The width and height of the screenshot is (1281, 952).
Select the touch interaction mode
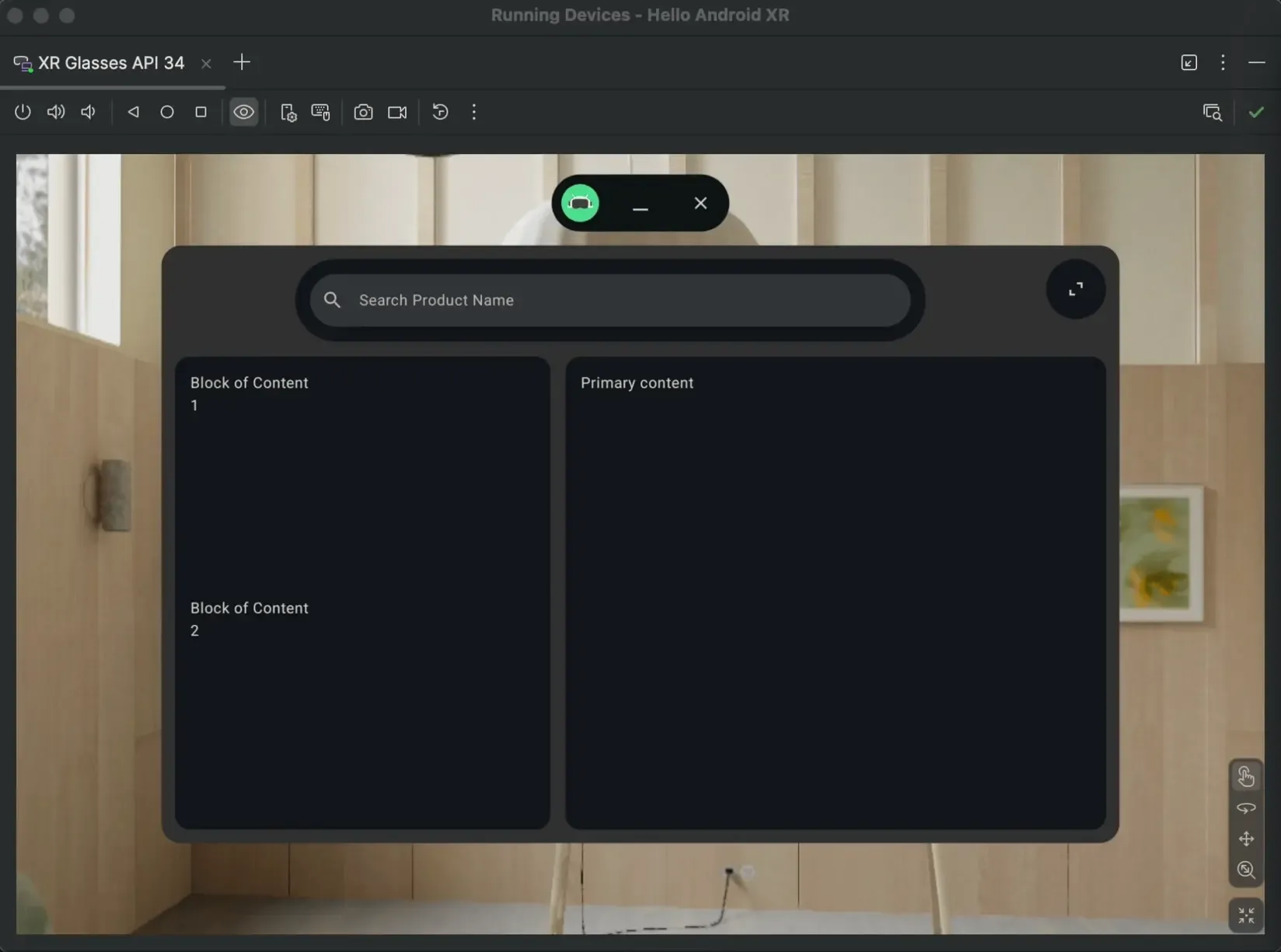tap(1245, 776)
